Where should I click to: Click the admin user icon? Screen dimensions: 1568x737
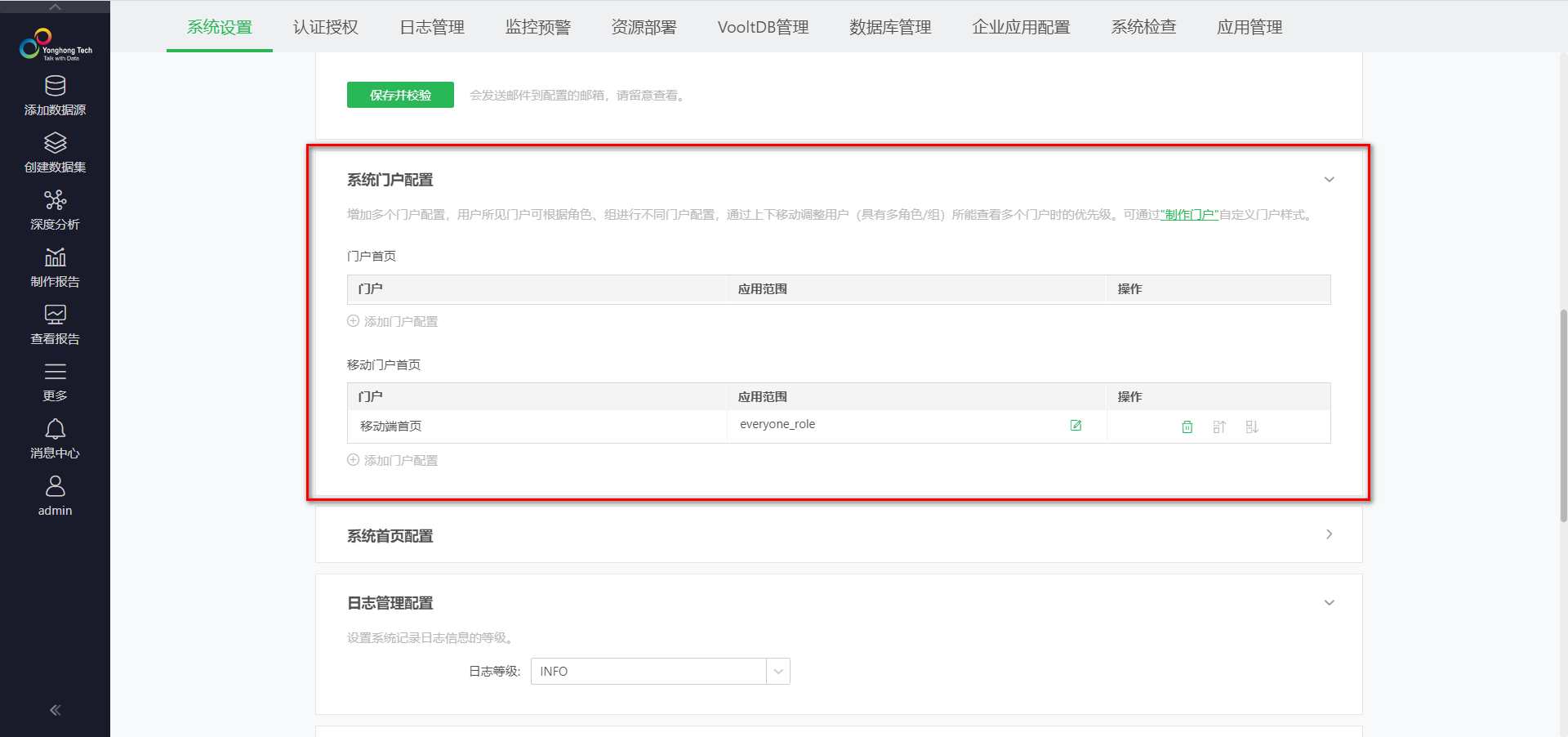pos(55,488)
